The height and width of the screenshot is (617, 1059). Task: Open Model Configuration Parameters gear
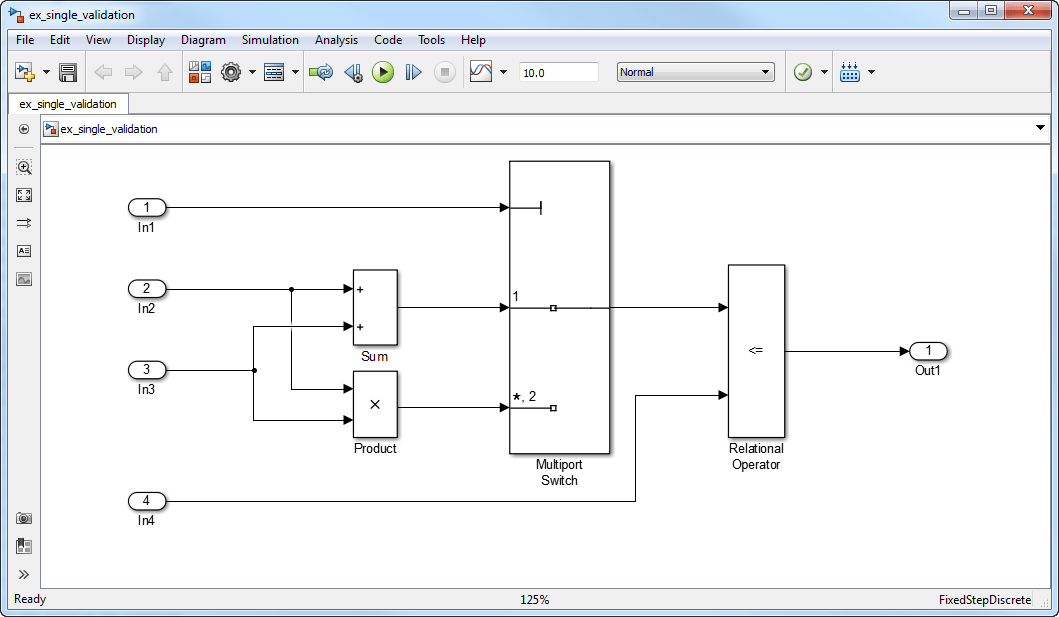point(231,72)
